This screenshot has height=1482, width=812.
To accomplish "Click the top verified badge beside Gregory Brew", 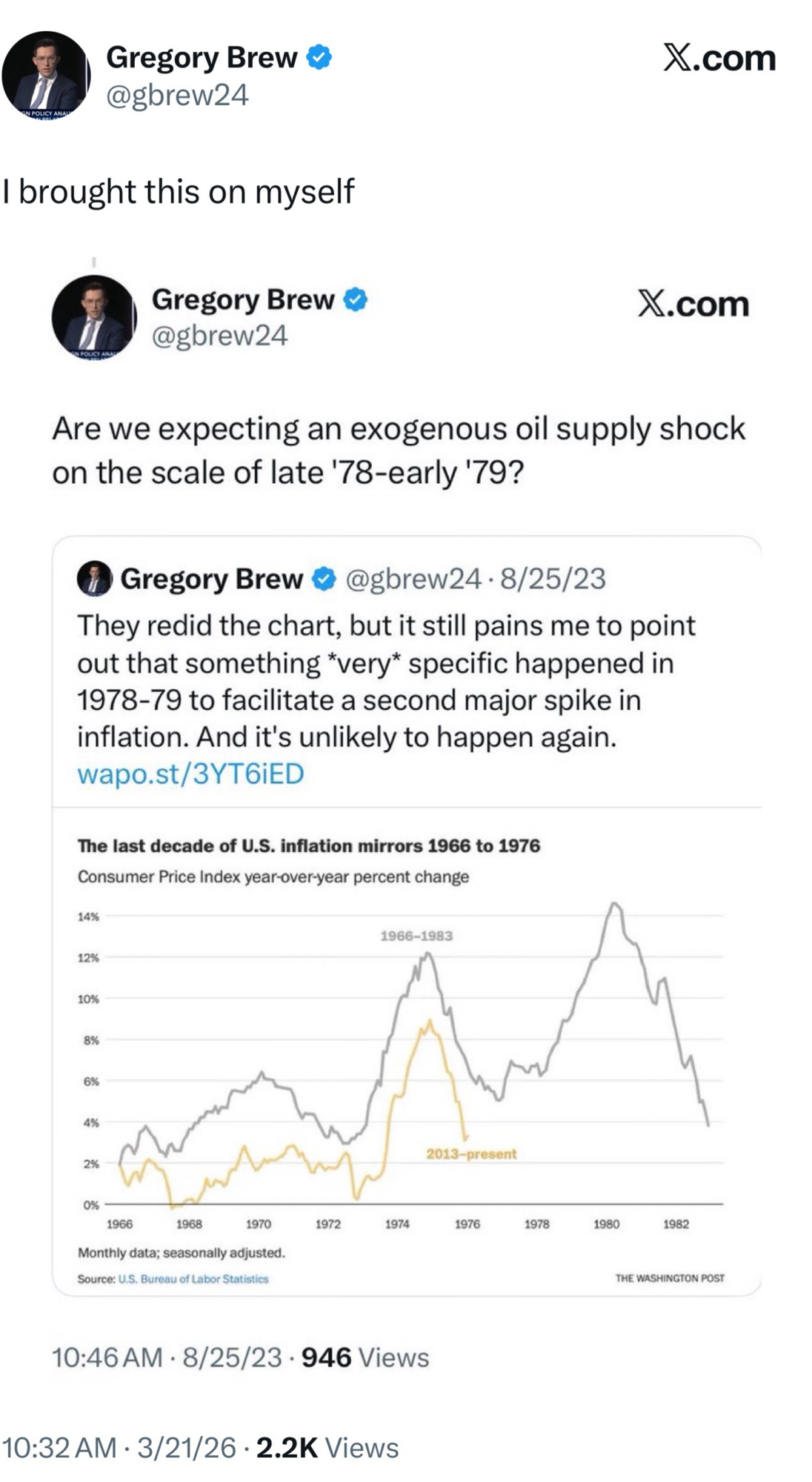I will tap(319, 57).
